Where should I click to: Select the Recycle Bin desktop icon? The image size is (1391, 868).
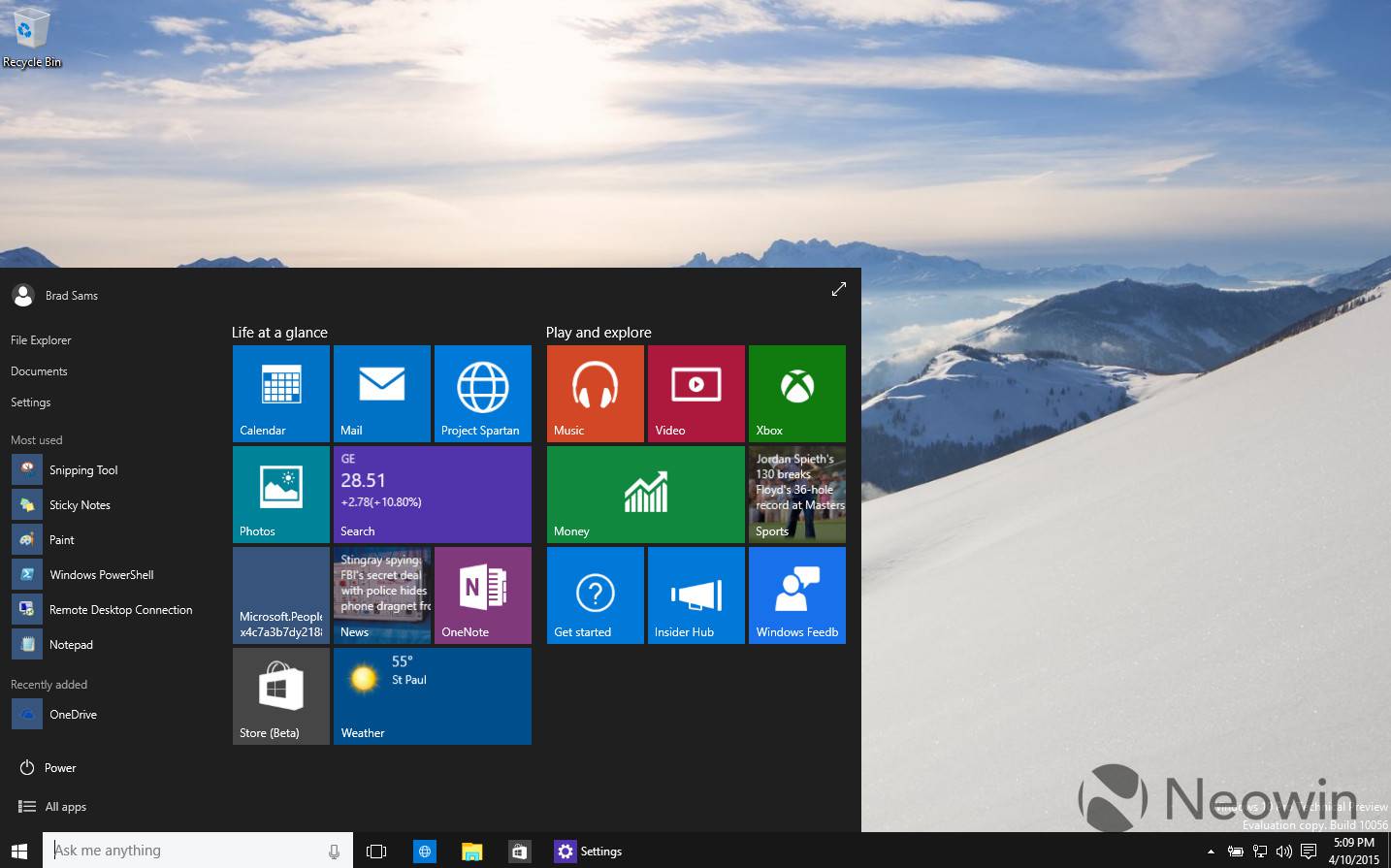pos(31,39)
